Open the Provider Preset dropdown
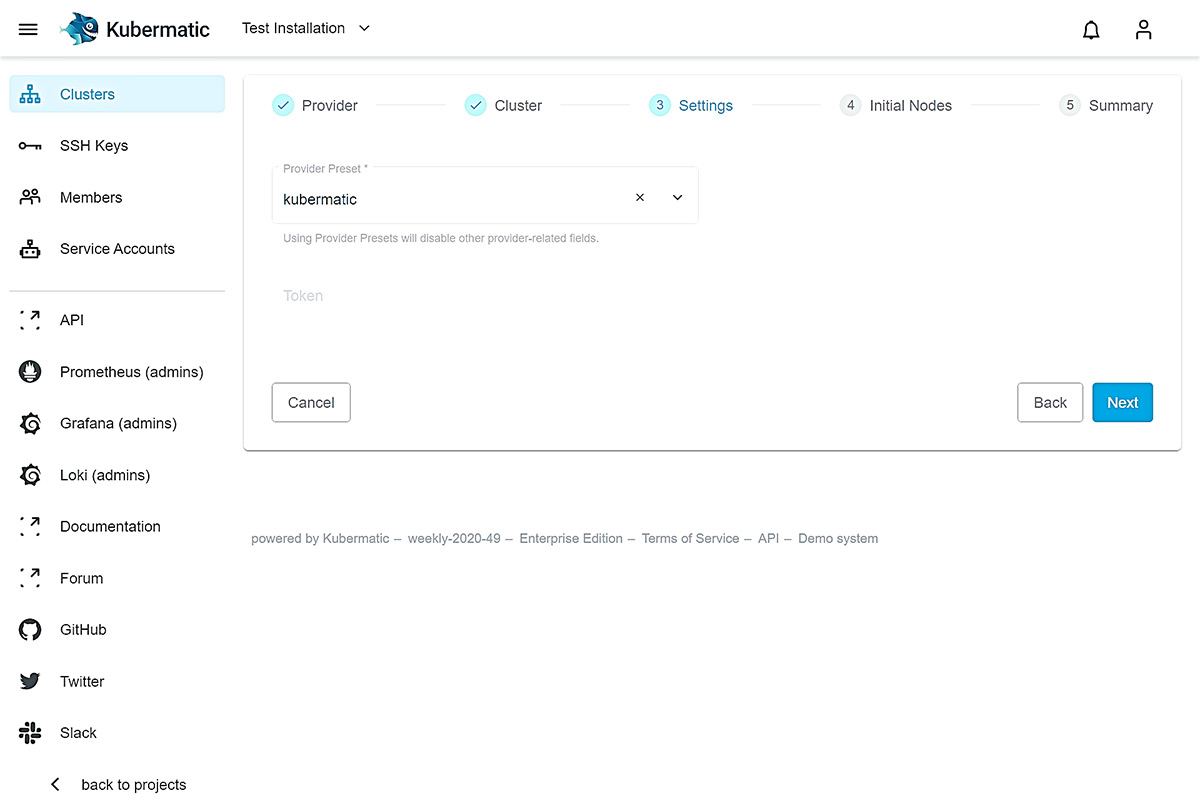 click(x=677, y=197)
